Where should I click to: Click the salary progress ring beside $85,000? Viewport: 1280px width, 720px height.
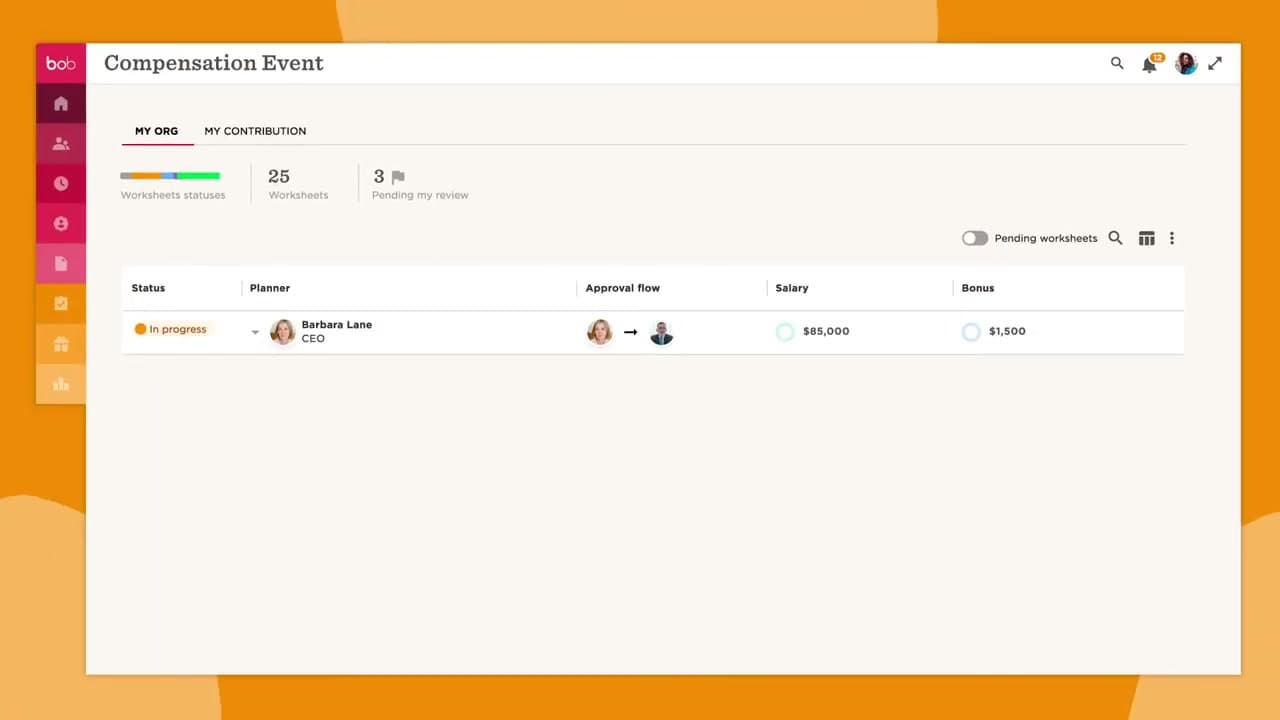point(785,331)
